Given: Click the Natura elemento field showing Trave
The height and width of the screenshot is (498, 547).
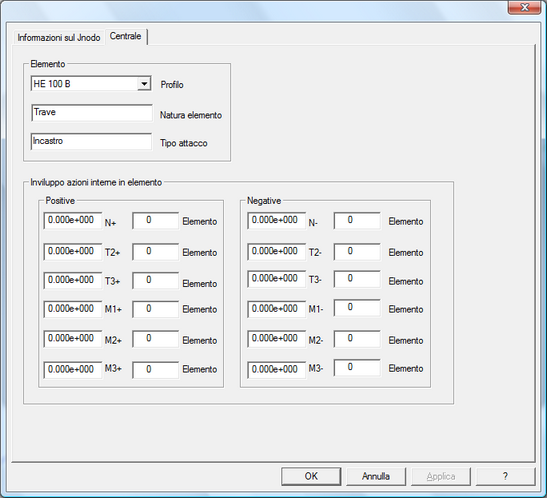Looking at the screenshot, I should pos(92,113).
